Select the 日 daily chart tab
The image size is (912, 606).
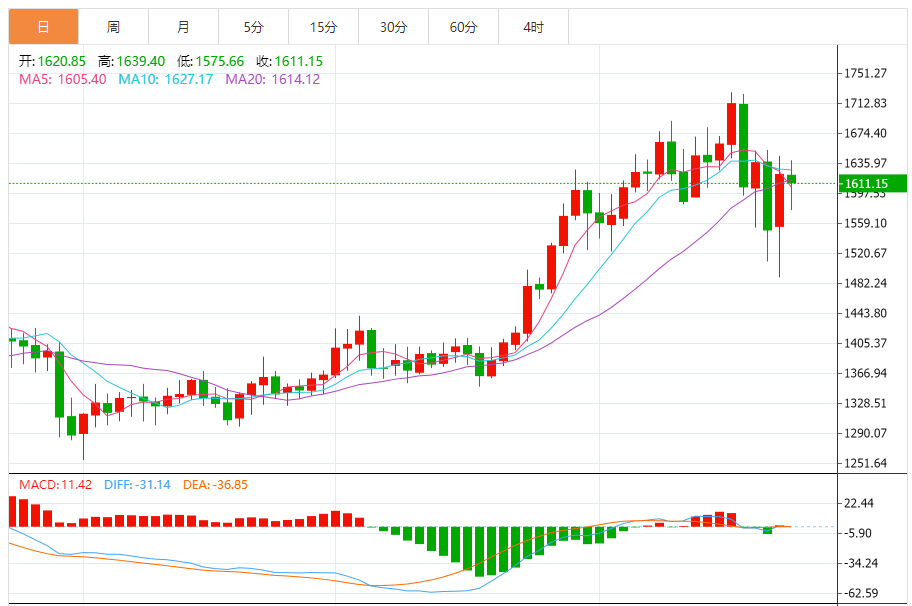43,27
